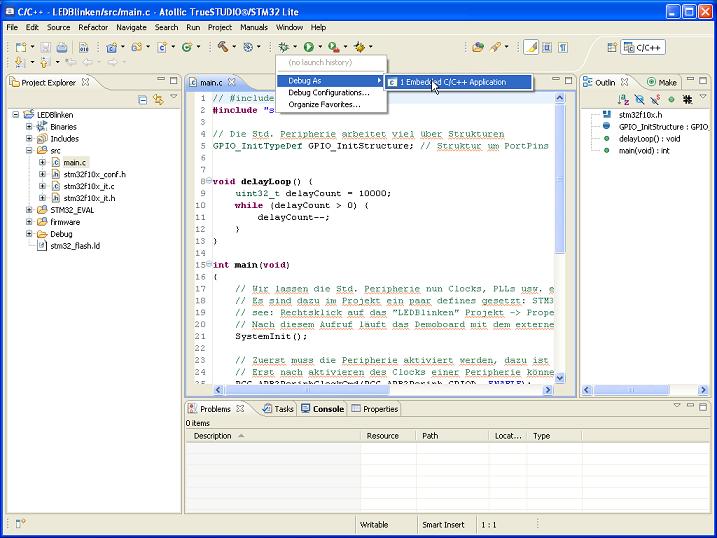Viewport: 717px width, 538px height.
Task: Click editor vertical scroll down arrow
Action: point(559,378)
